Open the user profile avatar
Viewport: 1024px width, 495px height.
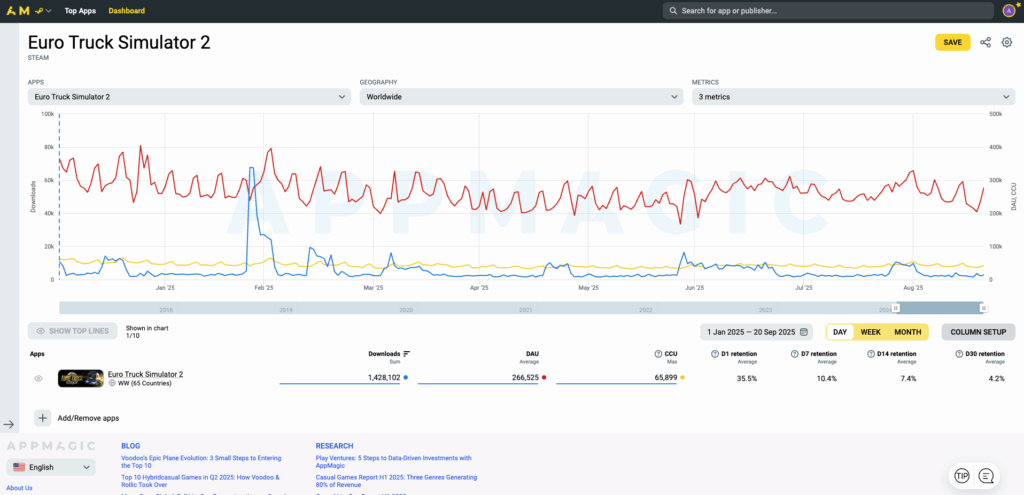click(1009, 11)
